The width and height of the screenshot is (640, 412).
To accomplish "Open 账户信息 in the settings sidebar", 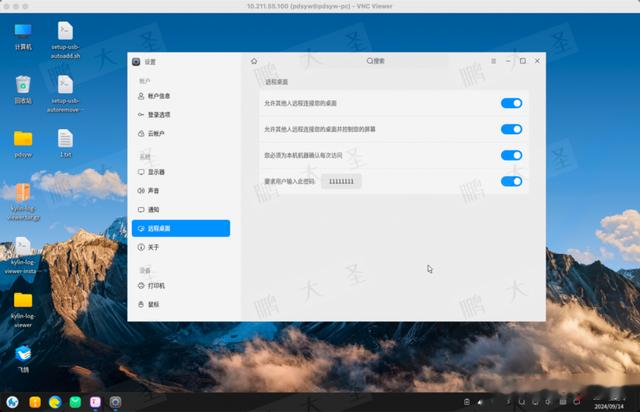I will 181,96.
